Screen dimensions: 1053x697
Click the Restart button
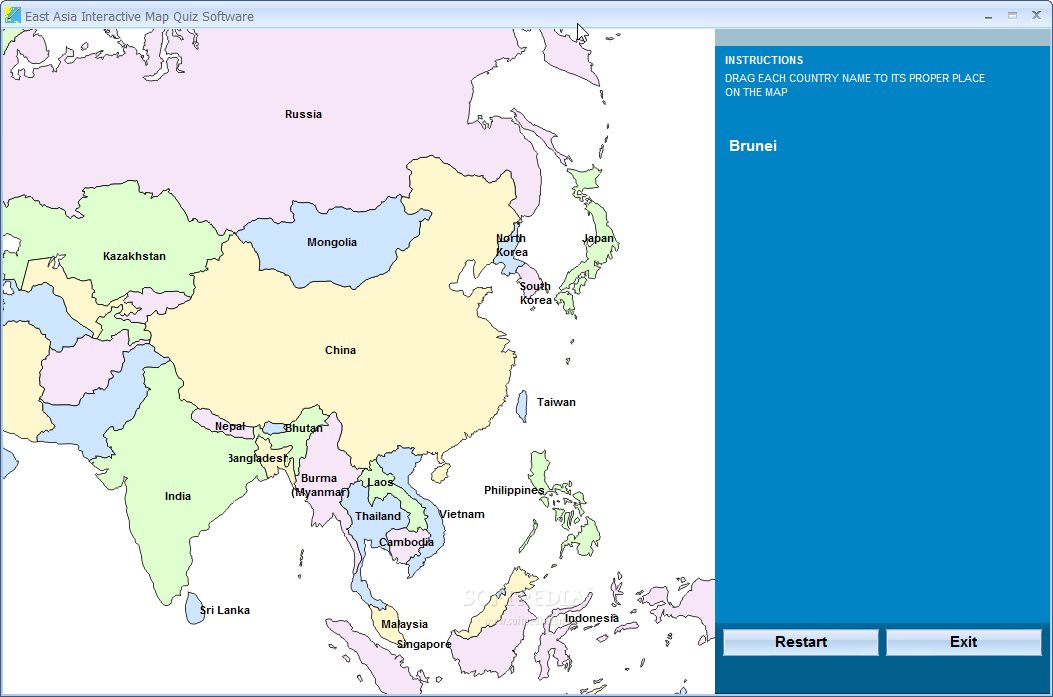pyautogui.click(x=800, y=642)
